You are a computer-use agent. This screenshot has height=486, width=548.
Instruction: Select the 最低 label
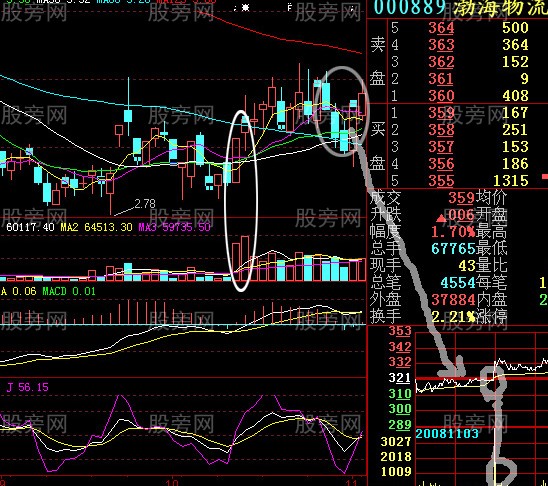[491, 249]
